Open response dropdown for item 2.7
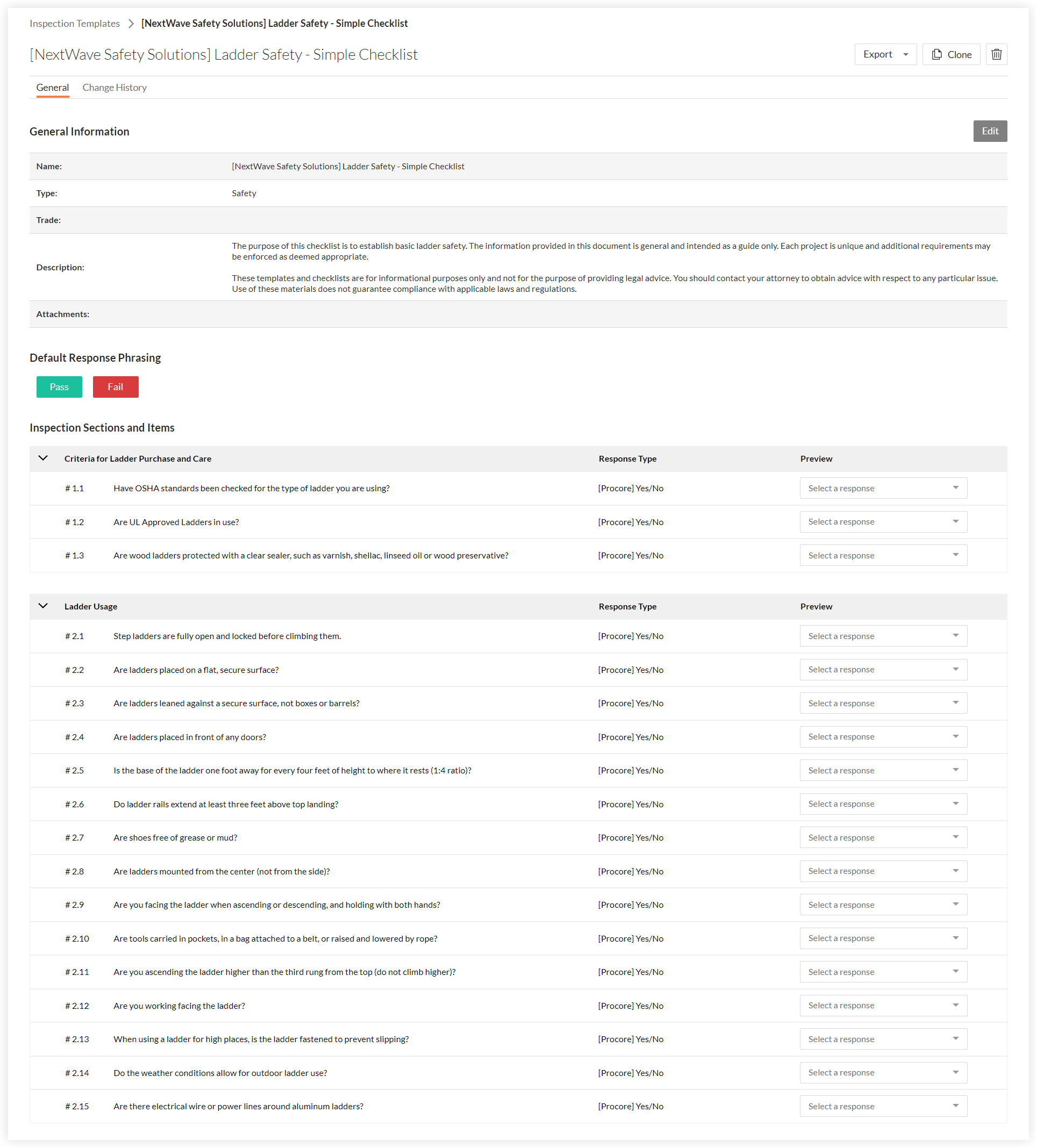 883,837
